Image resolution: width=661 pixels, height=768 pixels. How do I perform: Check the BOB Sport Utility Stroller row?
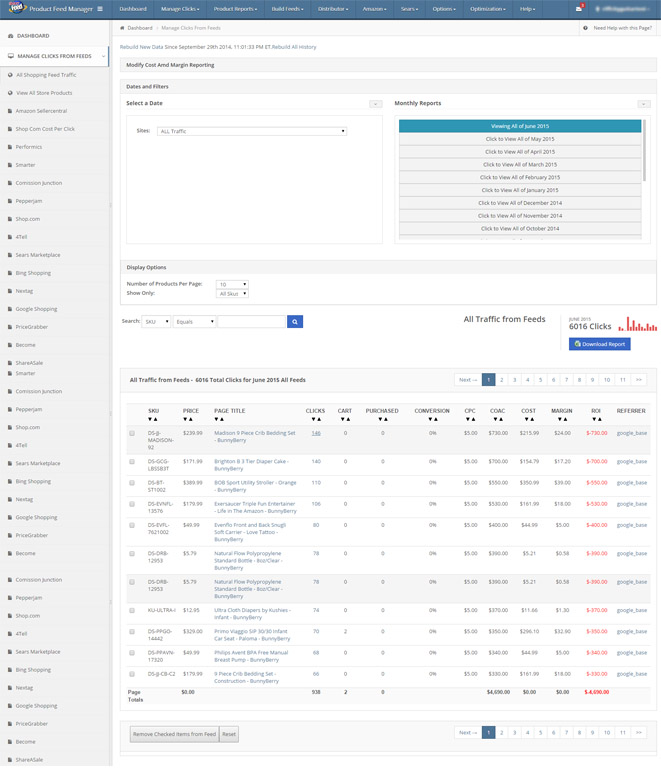point(132,483)
